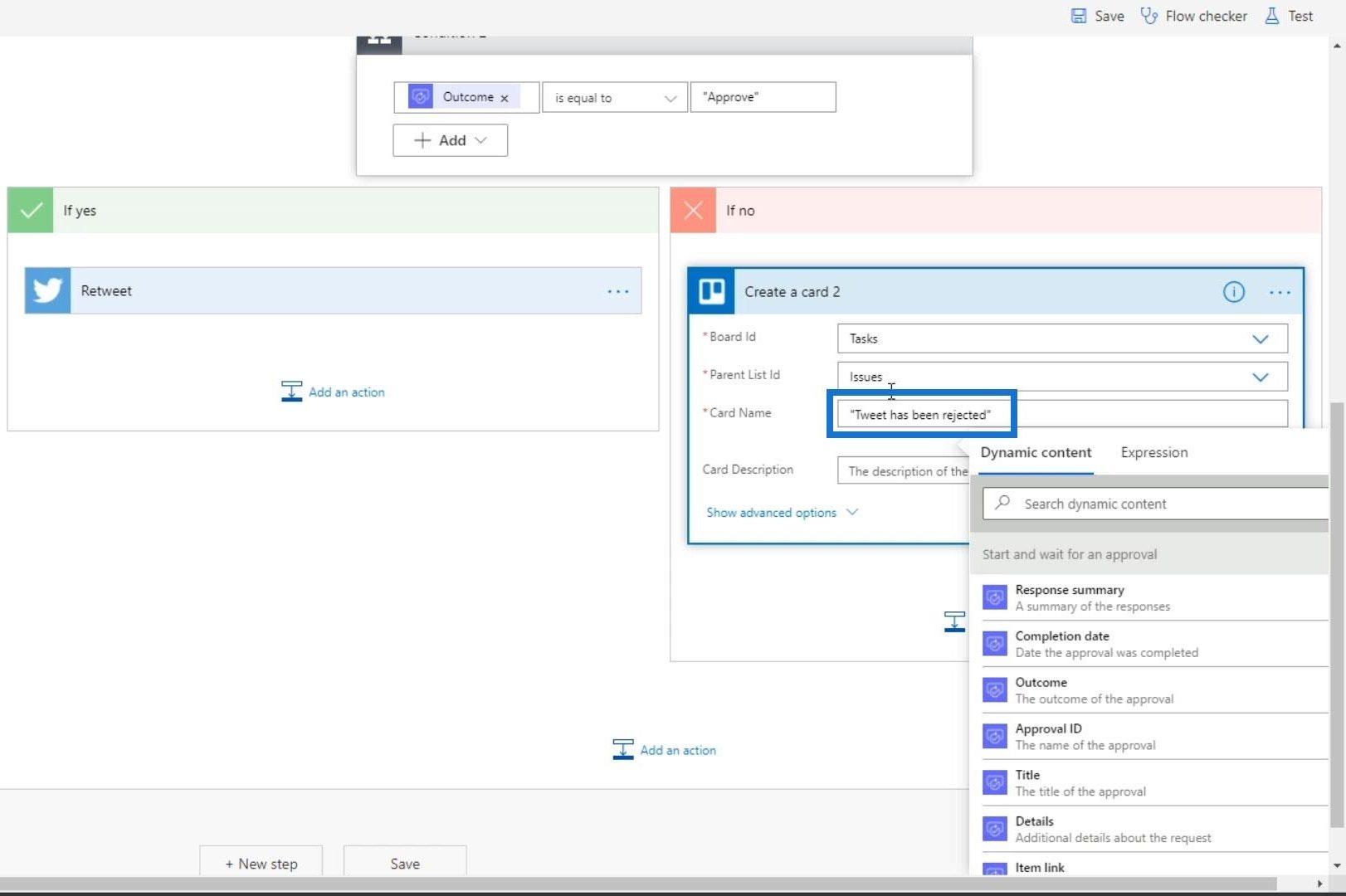
Task: Click the Response summary approval icon
Action: pyautogui.click(x=995, y=597)
